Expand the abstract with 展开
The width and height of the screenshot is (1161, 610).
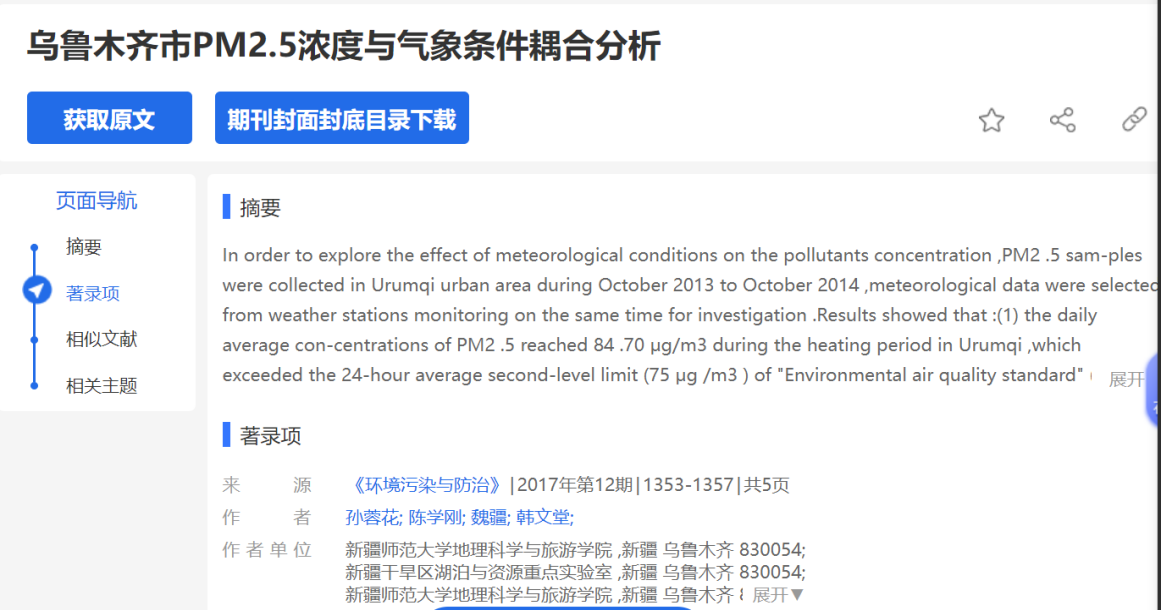(x=1126, y=379)
